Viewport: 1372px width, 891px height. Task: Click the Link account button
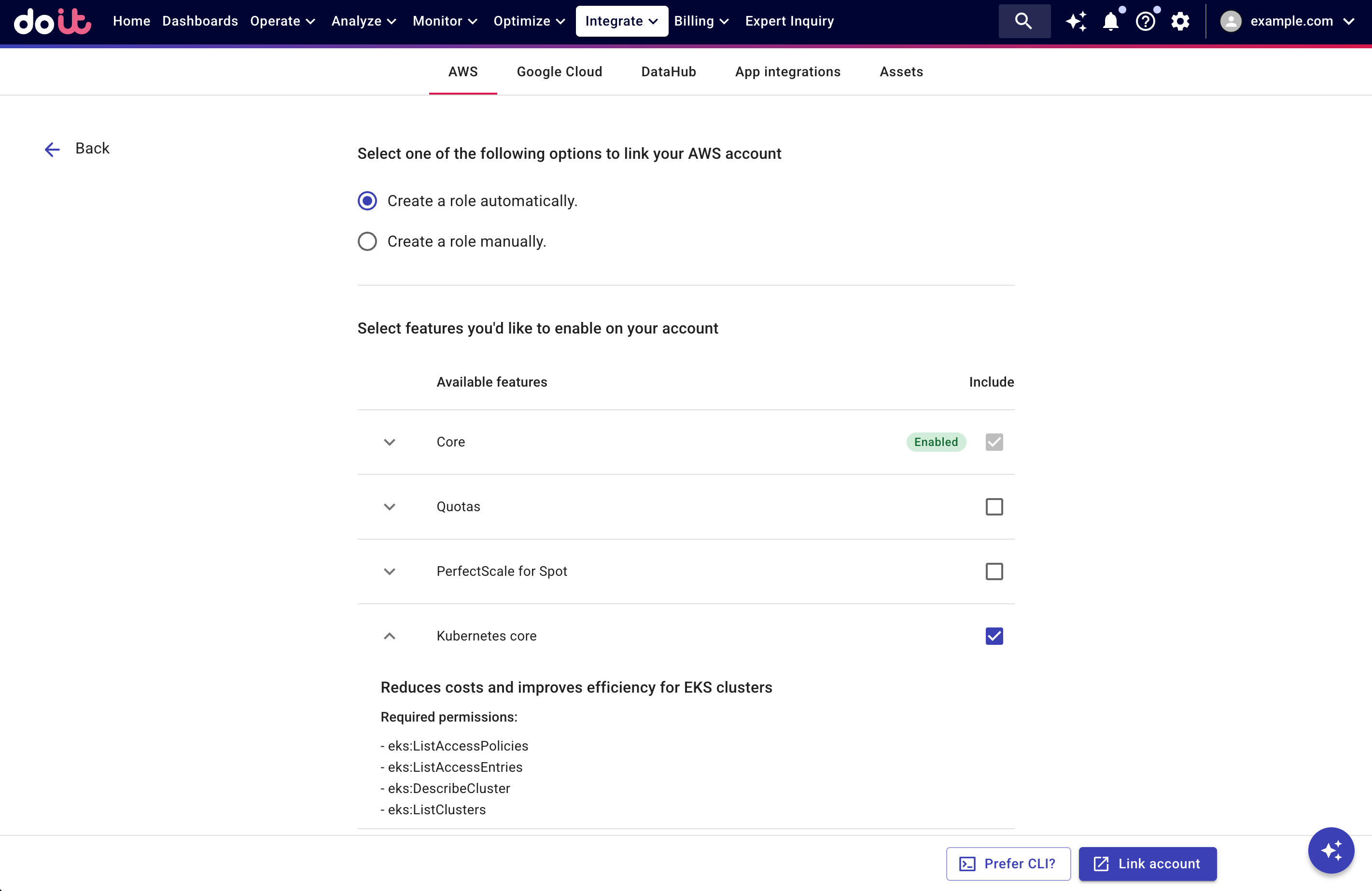pos(1147,863)
